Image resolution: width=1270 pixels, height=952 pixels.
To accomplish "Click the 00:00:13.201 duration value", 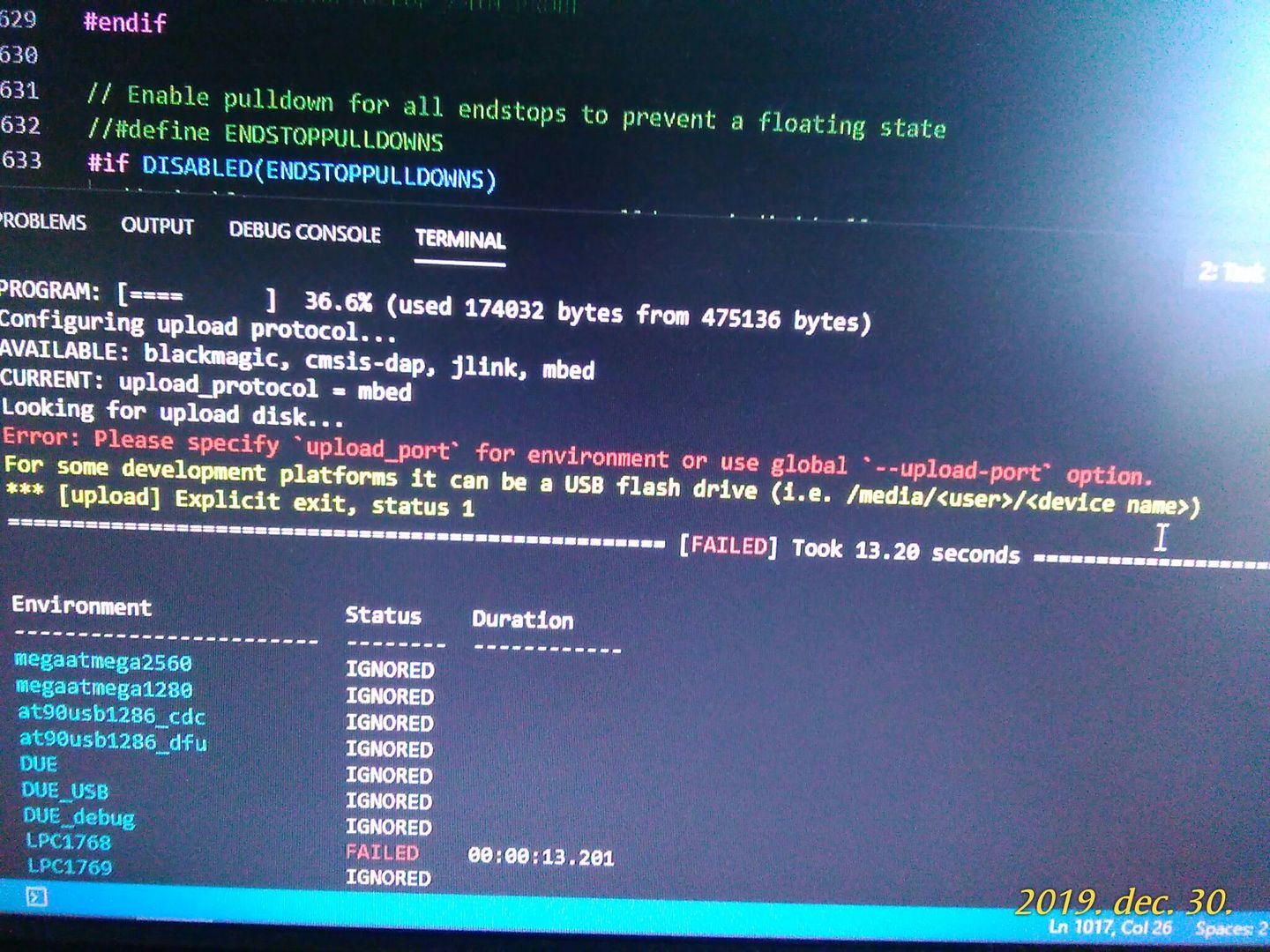I will [541, 857].
